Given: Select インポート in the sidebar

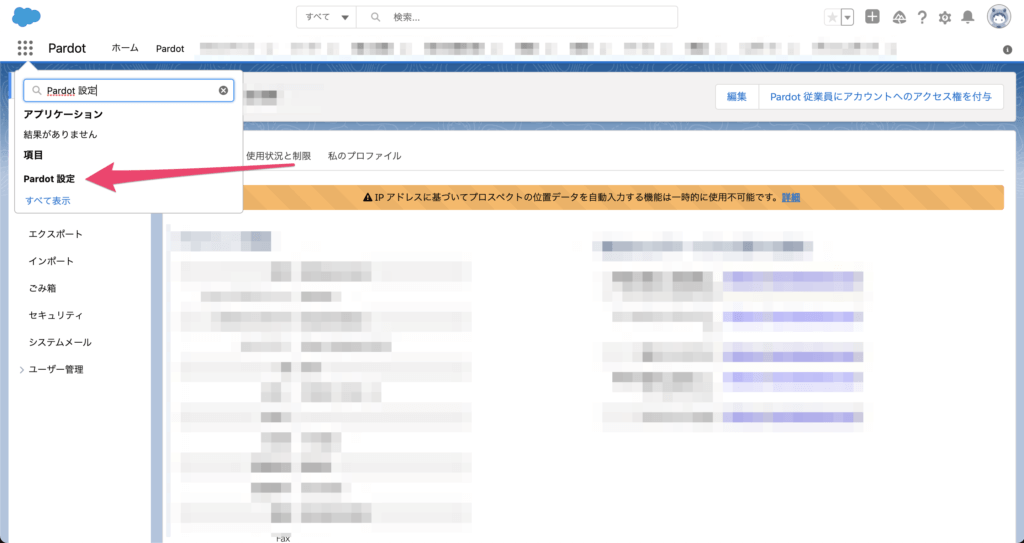Looking at the screenshot, I should pos(51,261).
